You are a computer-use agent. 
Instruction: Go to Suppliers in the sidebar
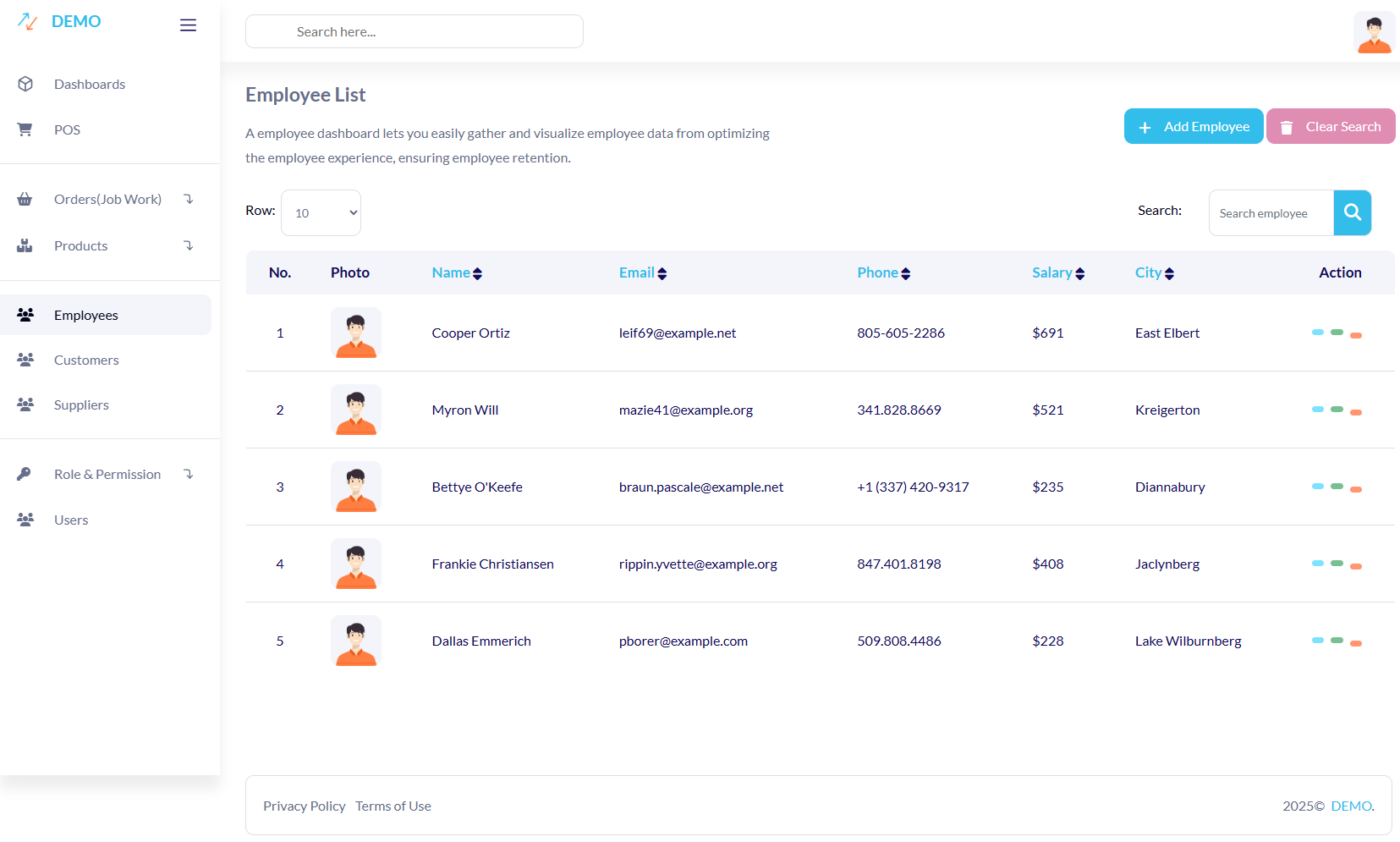81,404
